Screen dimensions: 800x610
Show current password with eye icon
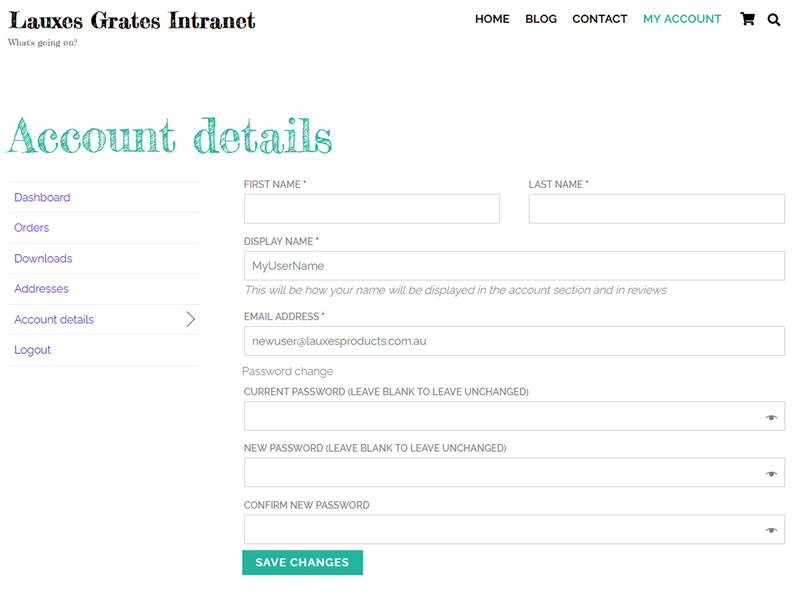[771, 417]
